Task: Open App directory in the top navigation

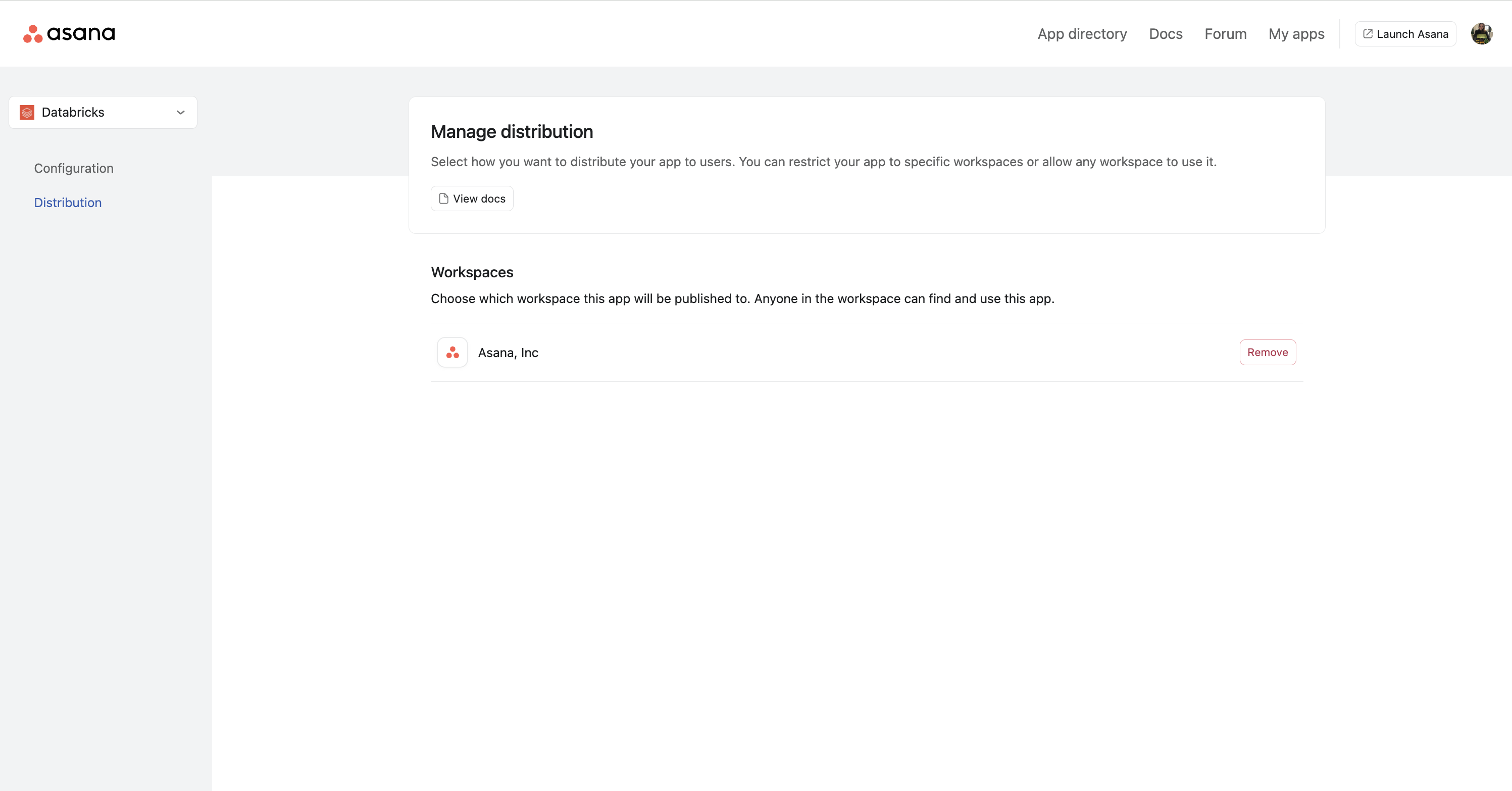Action: [1082, 33]
